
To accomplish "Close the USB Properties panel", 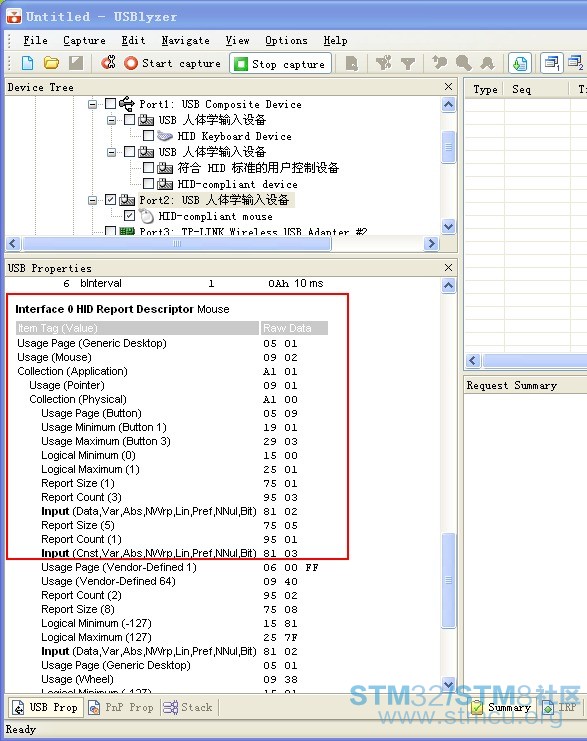I will (449, 267).
